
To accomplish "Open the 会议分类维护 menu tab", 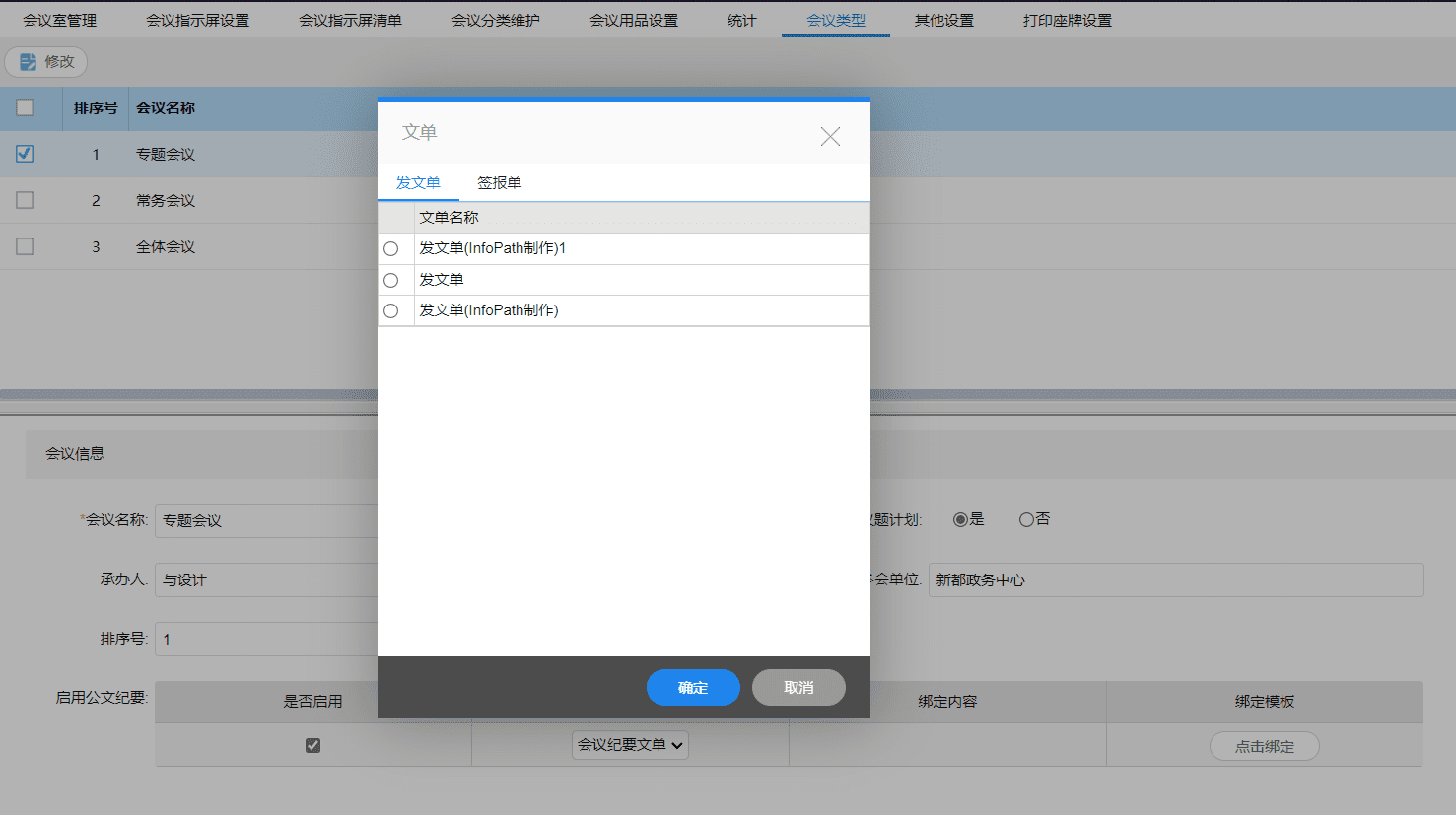I will point(496,20).
